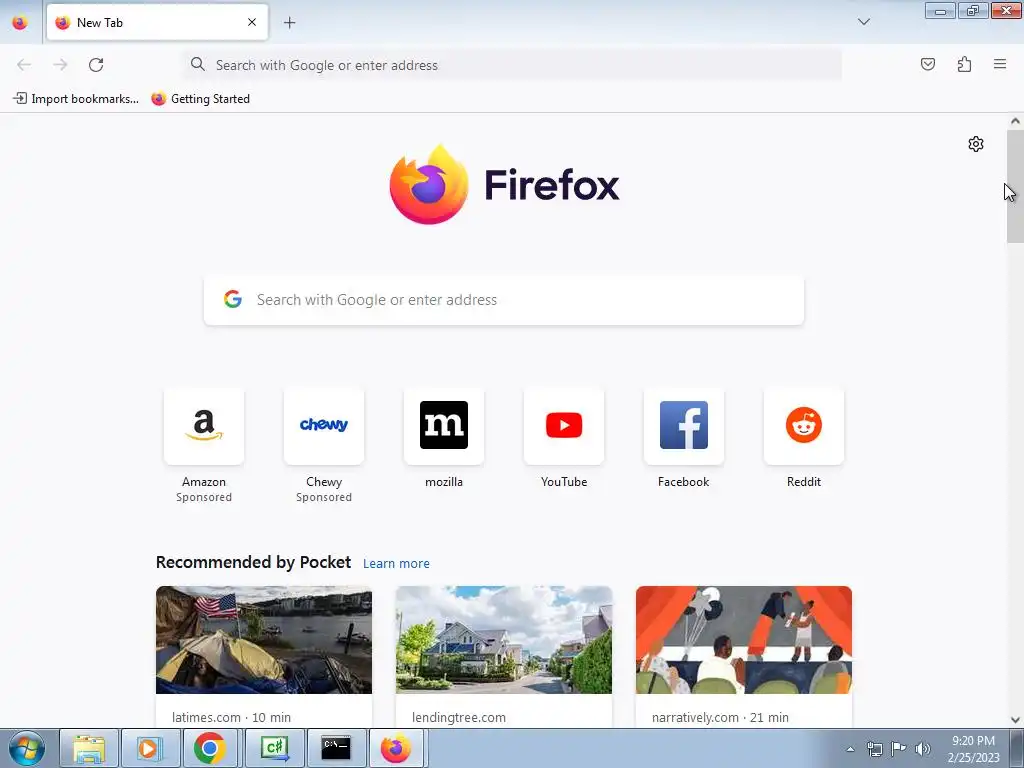Go forward one page
The image size is (1024, 768).
(x=60, y=65)
